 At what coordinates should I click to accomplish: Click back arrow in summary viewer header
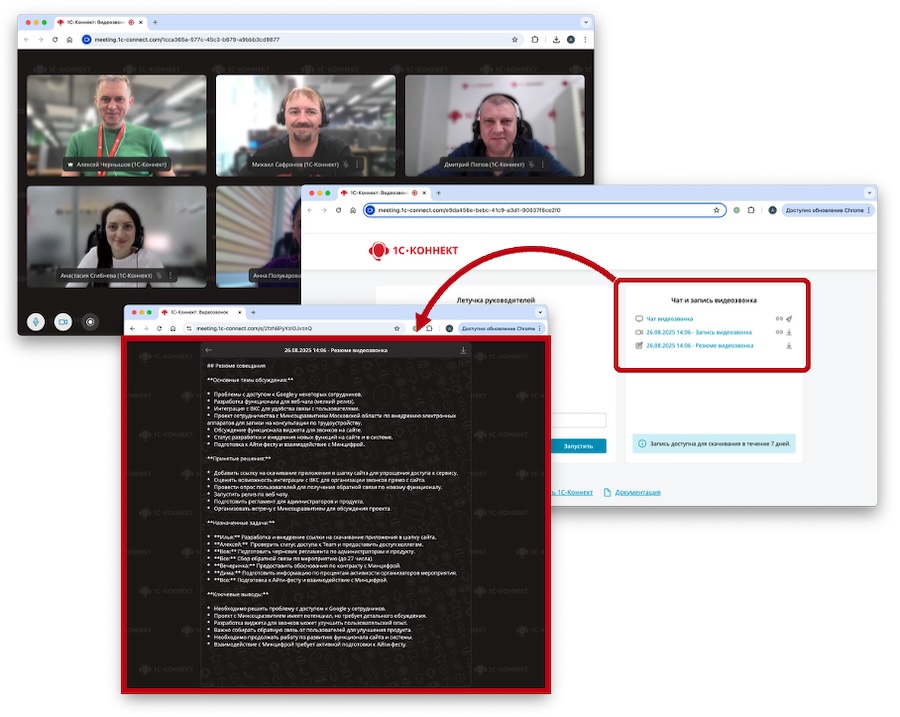[208, 351]
